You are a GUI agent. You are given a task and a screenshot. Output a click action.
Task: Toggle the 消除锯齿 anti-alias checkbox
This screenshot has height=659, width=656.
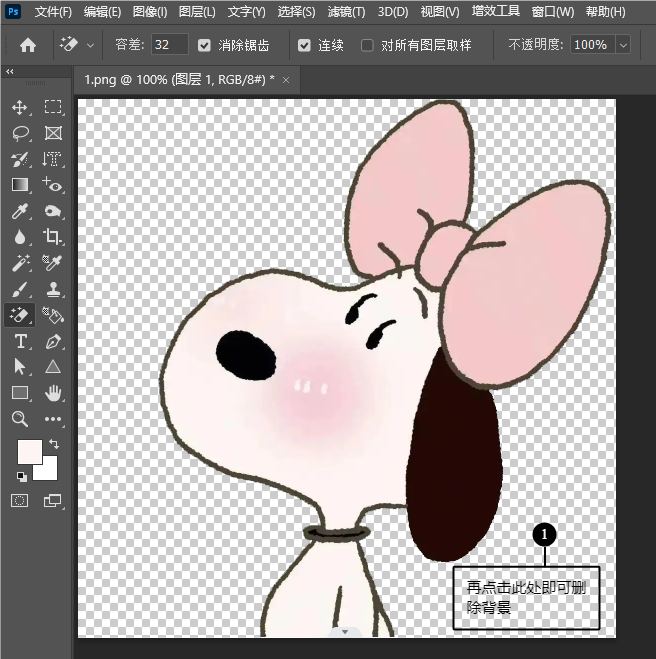204,45
